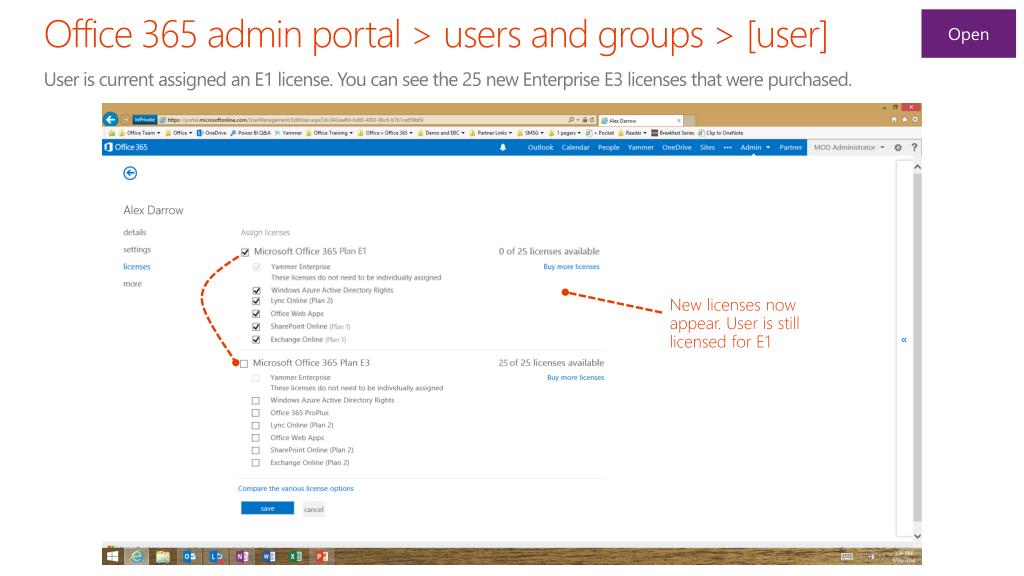The width and height of the screenshot is (1024, 576).
Task: Click the Power BI Q&A bookmark
Action: 250,133
